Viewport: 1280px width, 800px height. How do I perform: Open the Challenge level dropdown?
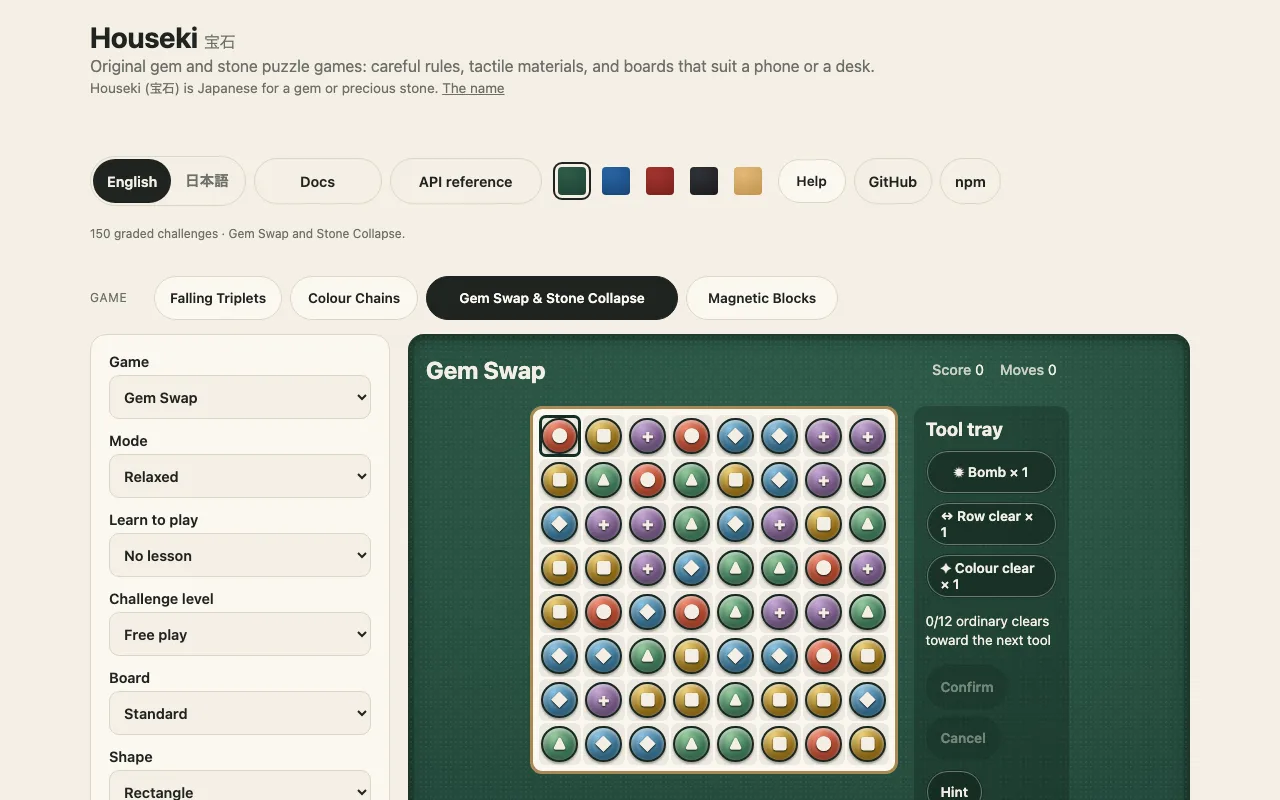pos(240,634)
